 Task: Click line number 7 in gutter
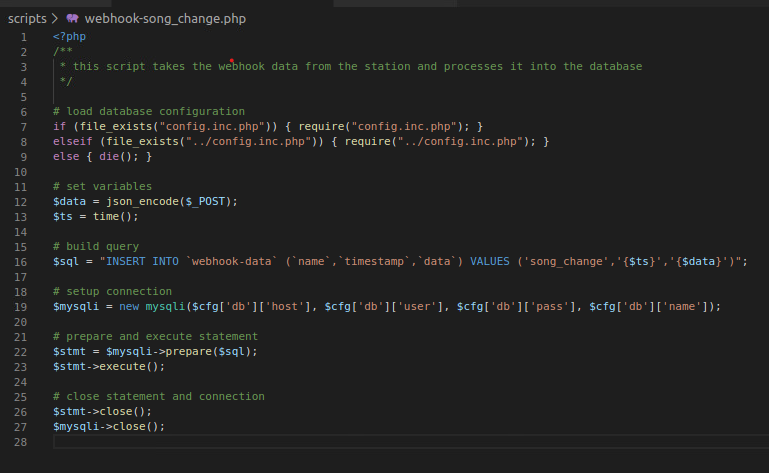pos(24,127)
